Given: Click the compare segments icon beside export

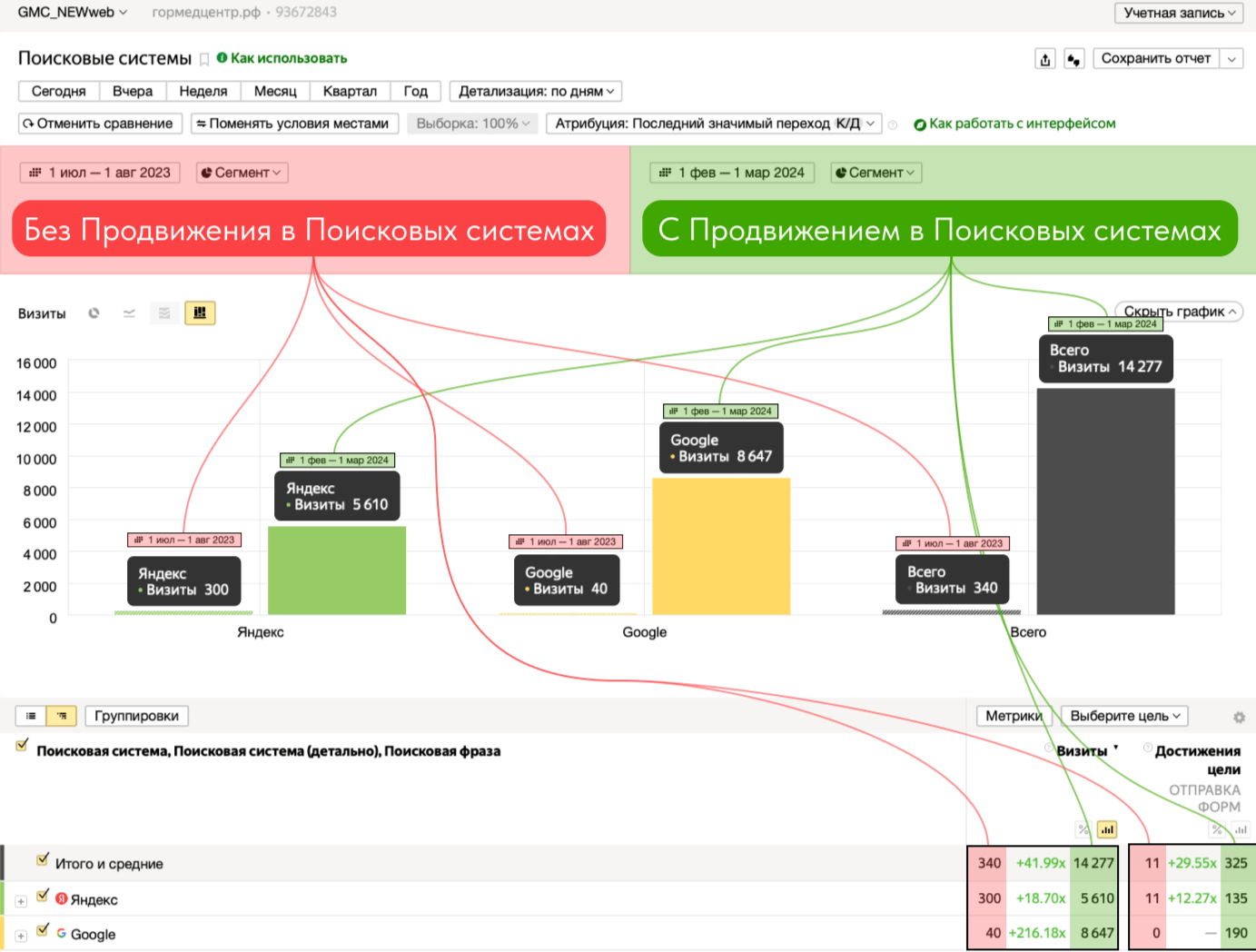Looking at the screenshot, I should click(1074, 59).
